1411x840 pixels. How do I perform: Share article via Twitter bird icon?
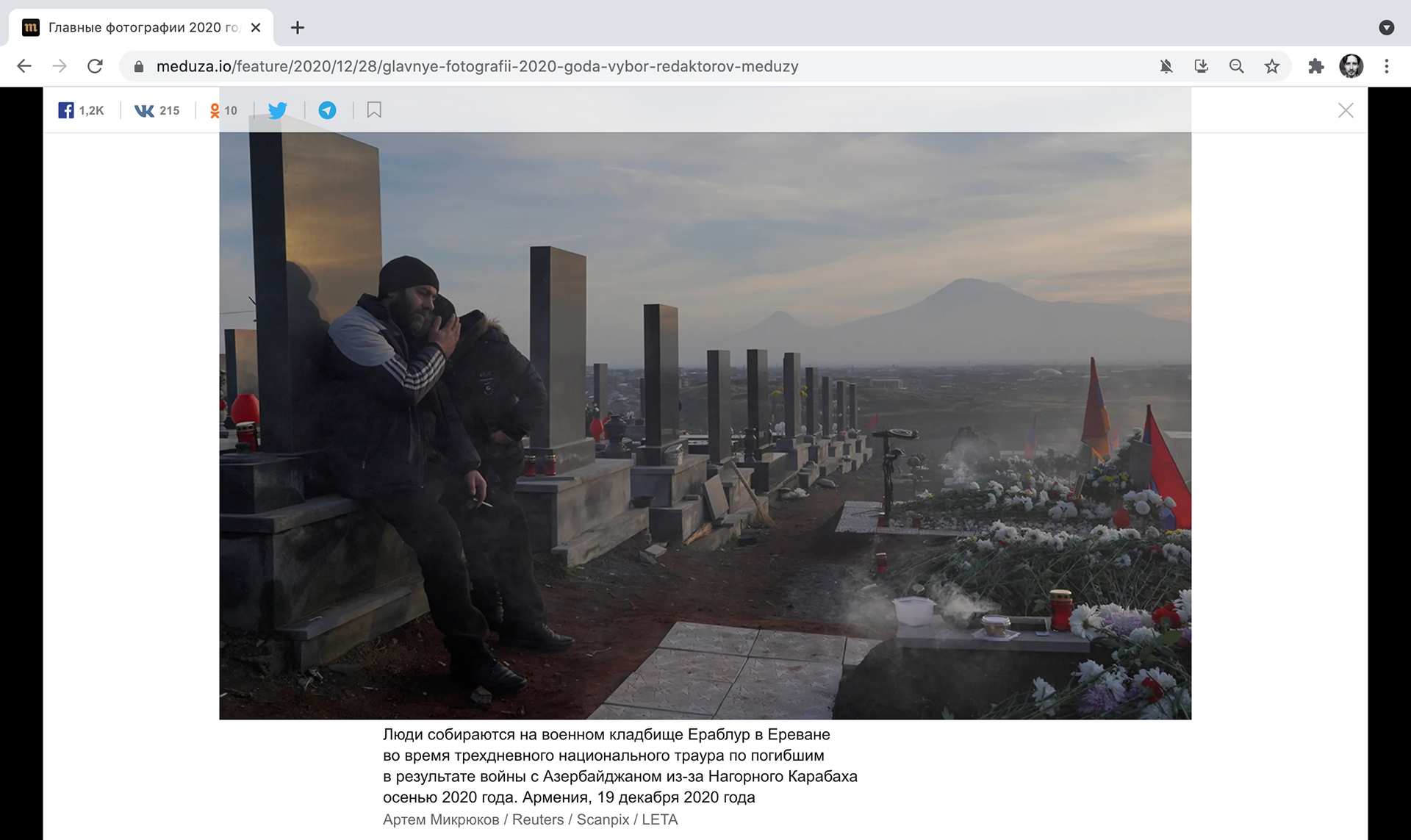(x=278, y=110)
